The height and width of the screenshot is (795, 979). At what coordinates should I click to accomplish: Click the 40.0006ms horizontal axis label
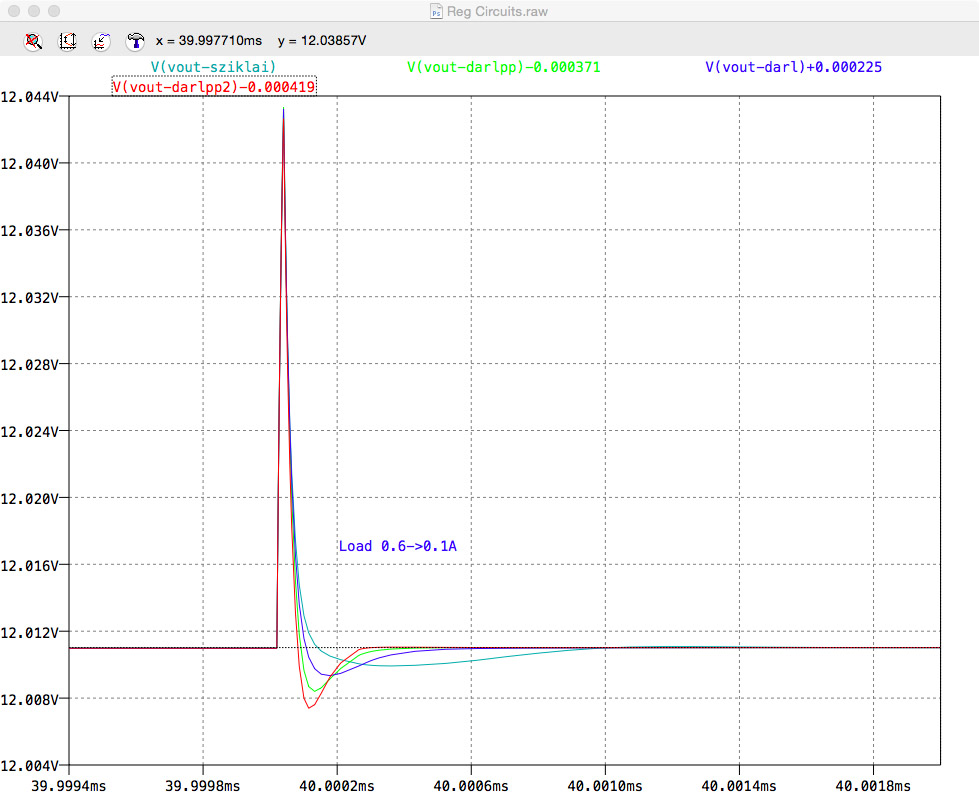pyautogui.click(x=471, y=786)
